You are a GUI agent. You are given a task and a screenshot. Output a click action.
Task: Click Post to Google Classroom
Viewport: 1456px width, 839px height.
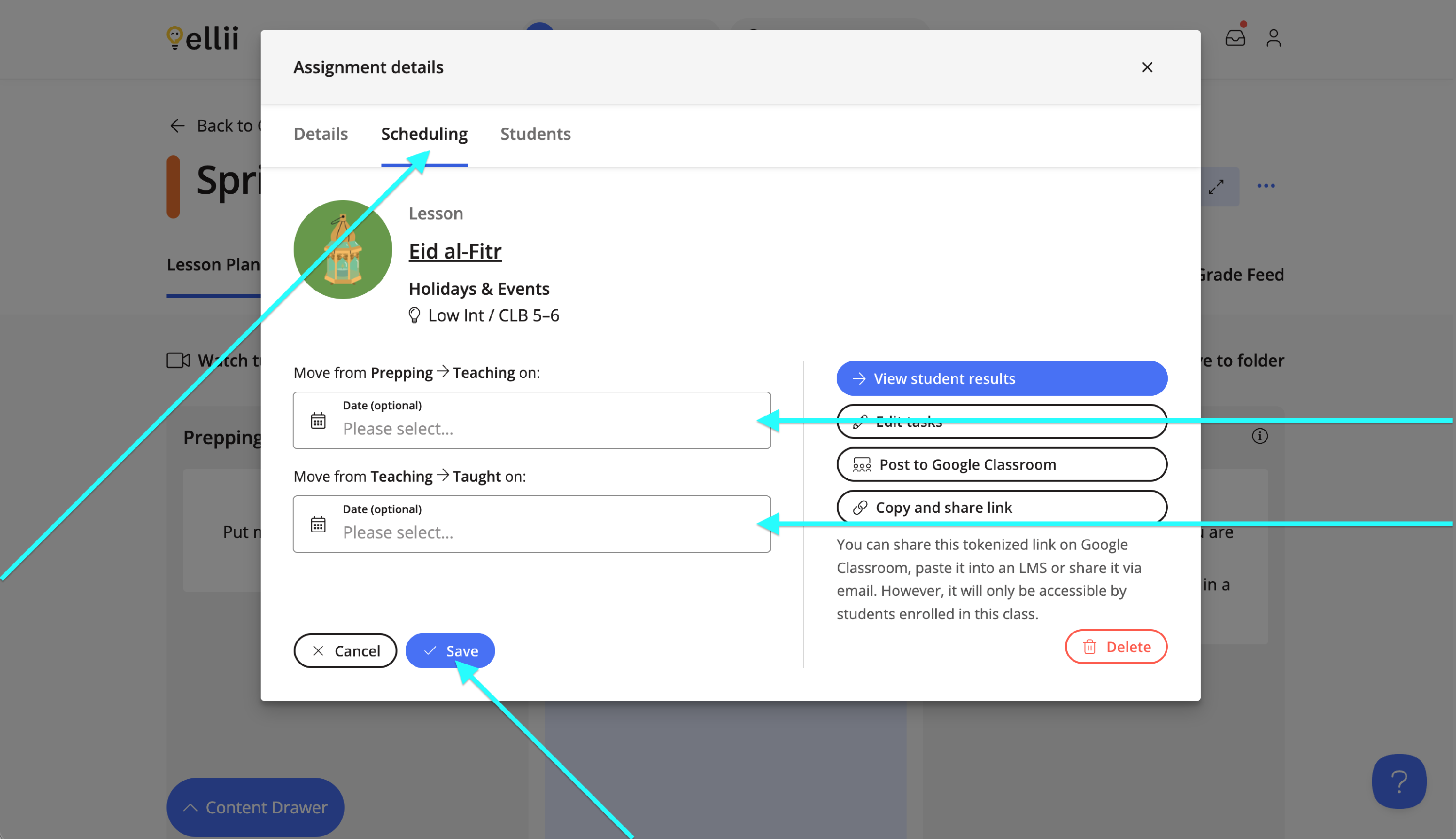(x=1001, y=465)
